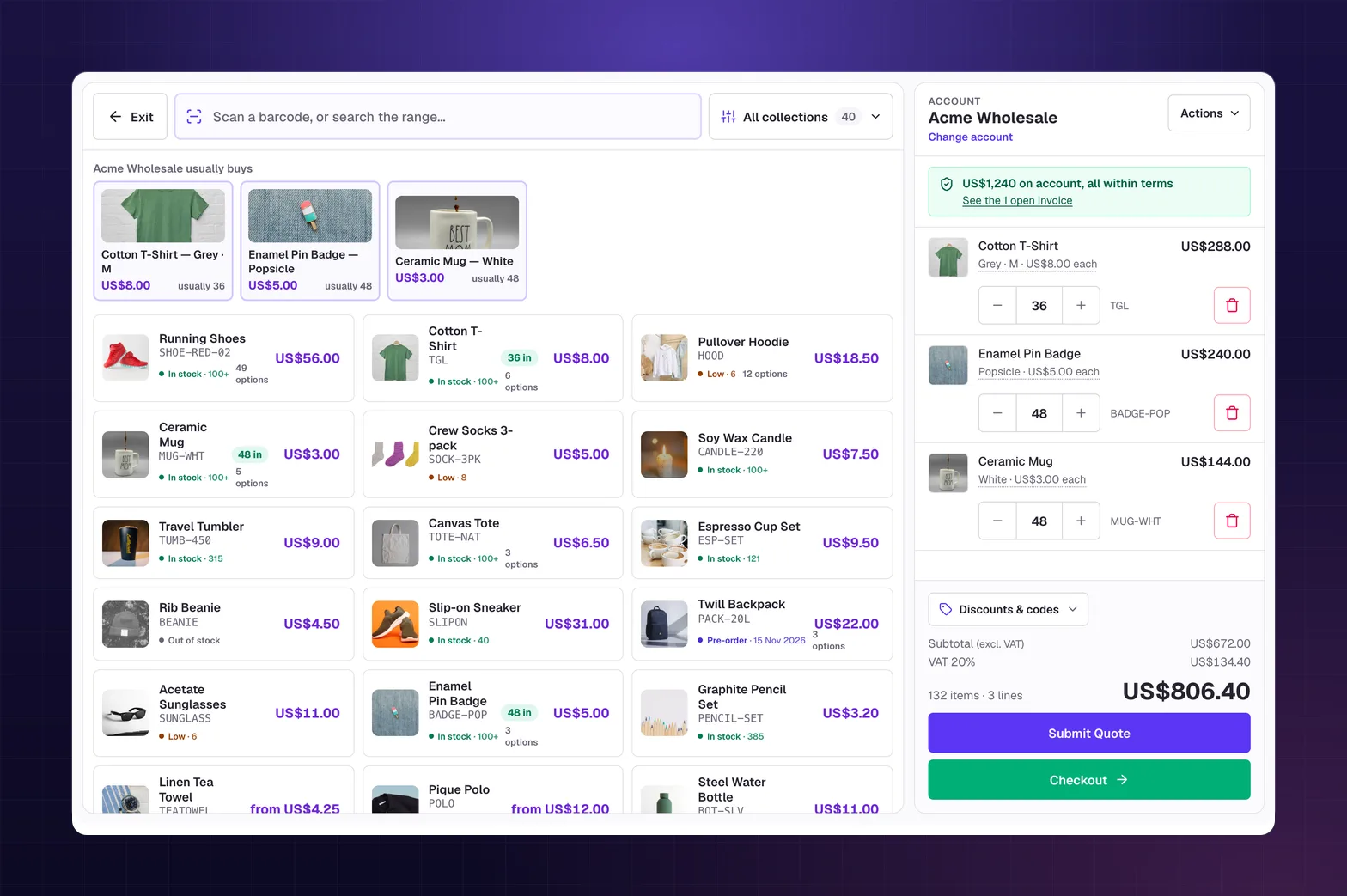The width and height of the screenshot is (1347, 896).
Task: Click '48 in' badge on BADGE-POP card
Action: (520, 712)
